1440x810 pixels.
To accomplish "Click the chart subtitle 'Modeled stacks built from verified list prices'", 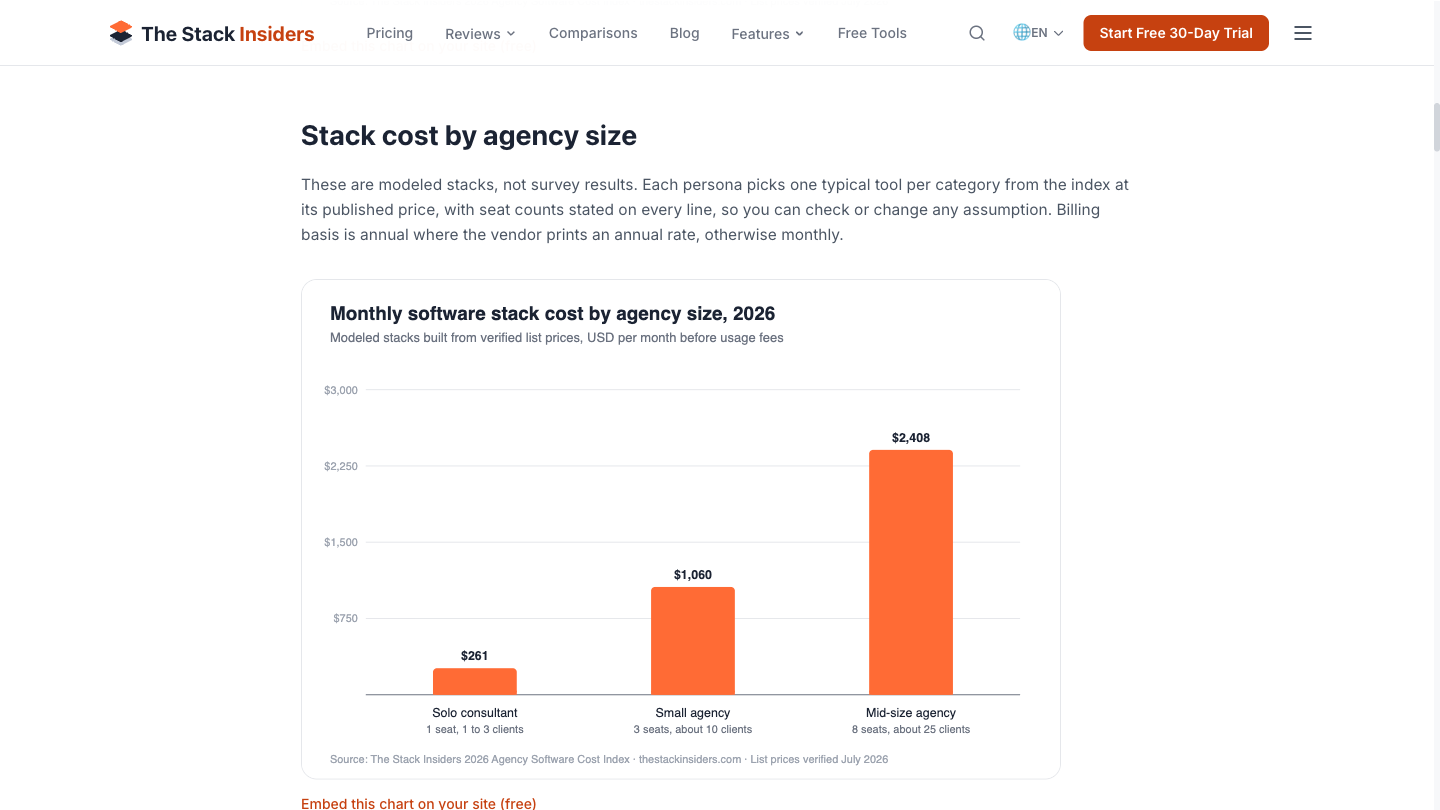I will click(x=557, y=338).
